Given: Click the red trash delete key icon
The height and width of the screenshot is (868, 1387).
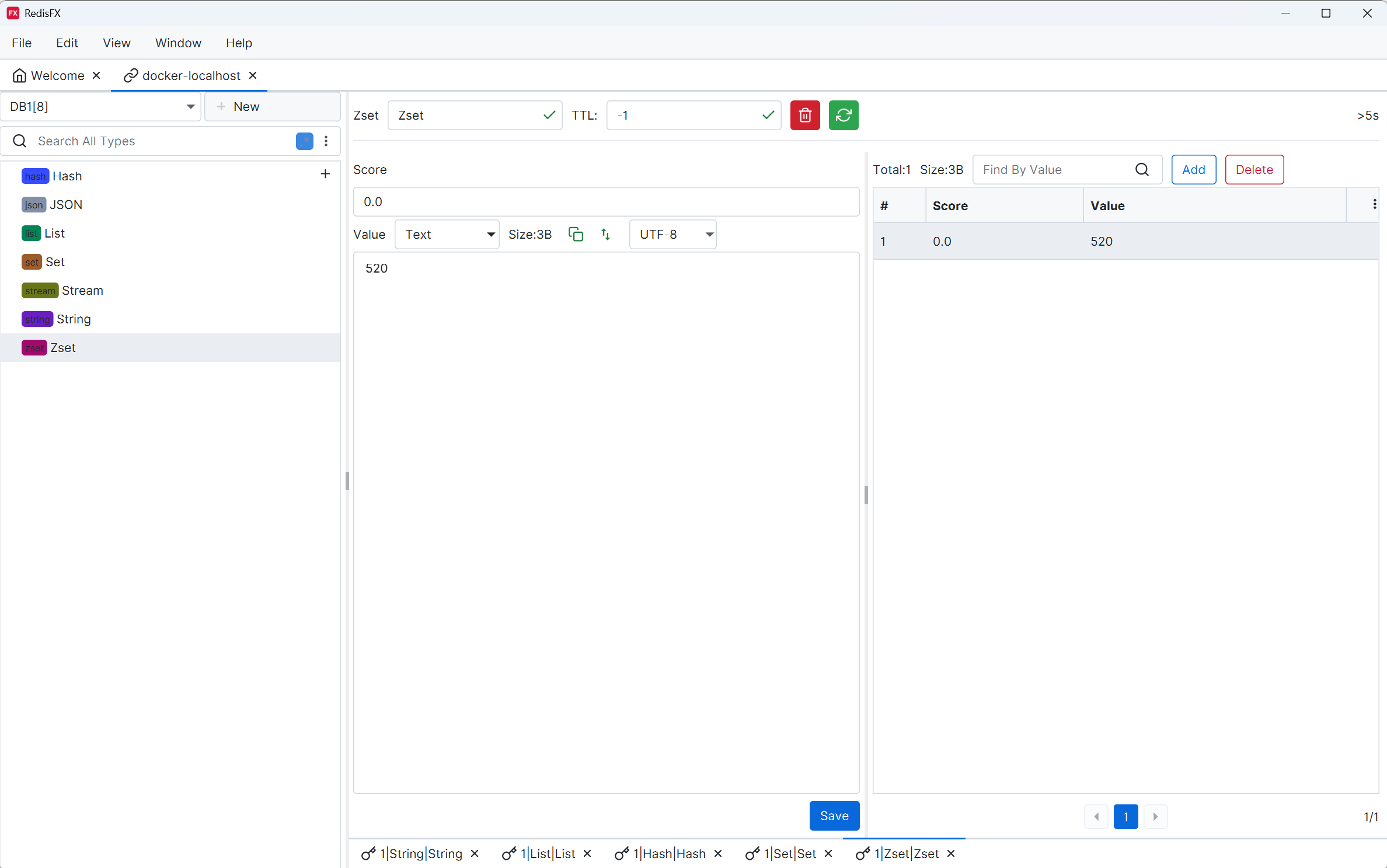Looking at the screenshot, I should [x=805, y=115].
